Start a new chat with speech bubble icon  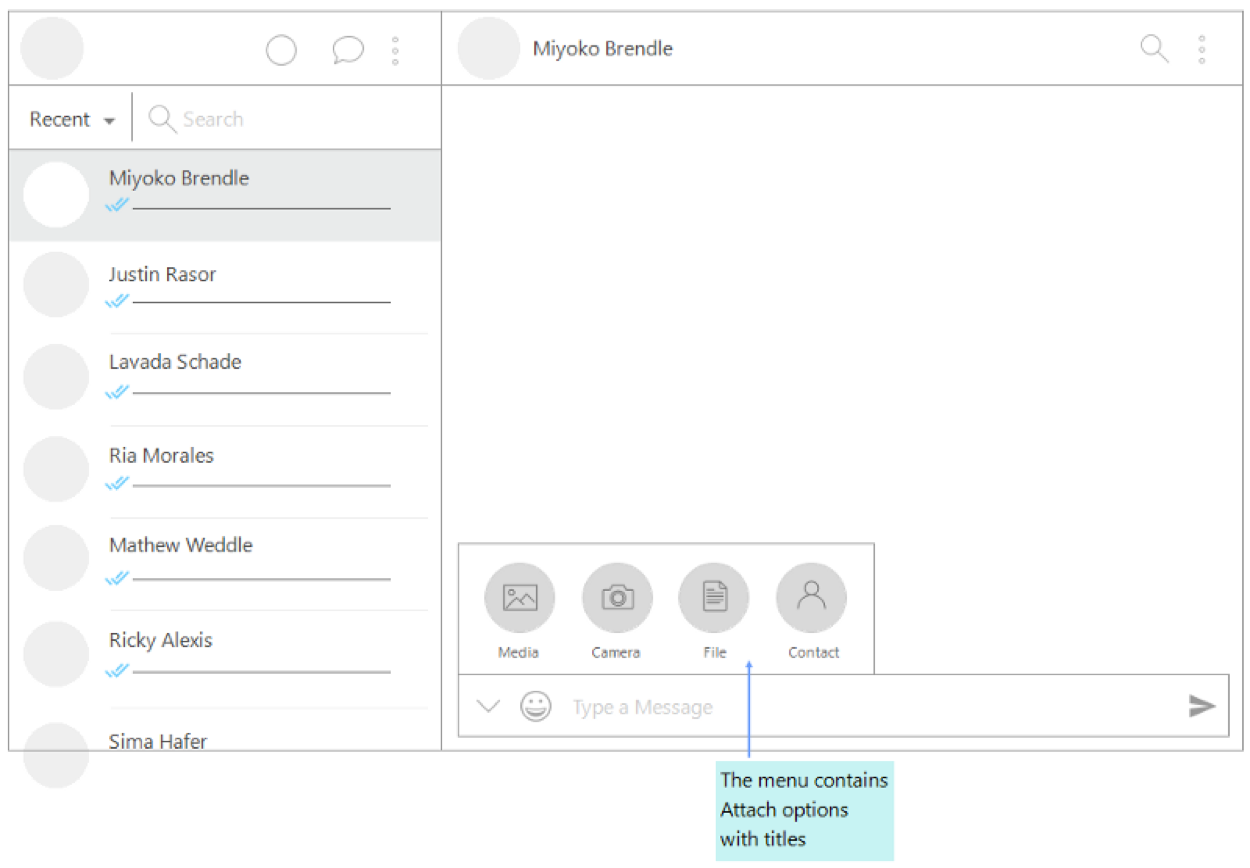click(347, 50)
